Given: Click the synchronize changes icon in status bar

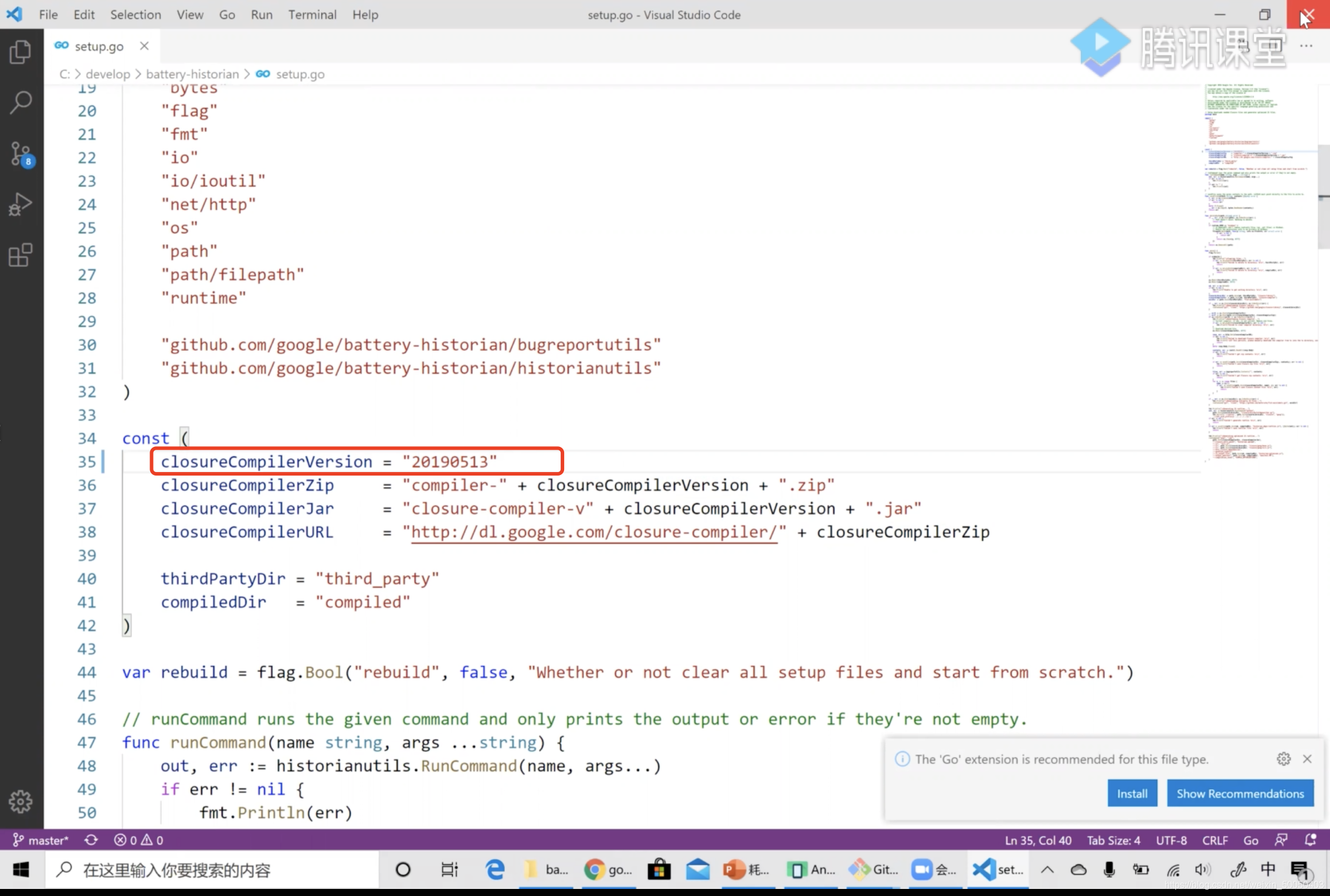Looking at the screenshot, I should pyautogui.click(x=91, y=840).
